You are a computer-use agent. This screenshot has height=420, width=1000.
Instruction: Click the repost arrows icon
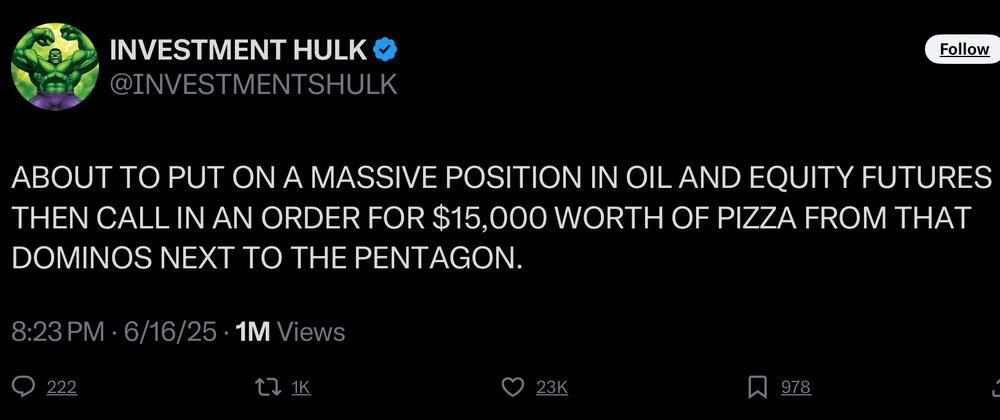(x=267, y=387)
